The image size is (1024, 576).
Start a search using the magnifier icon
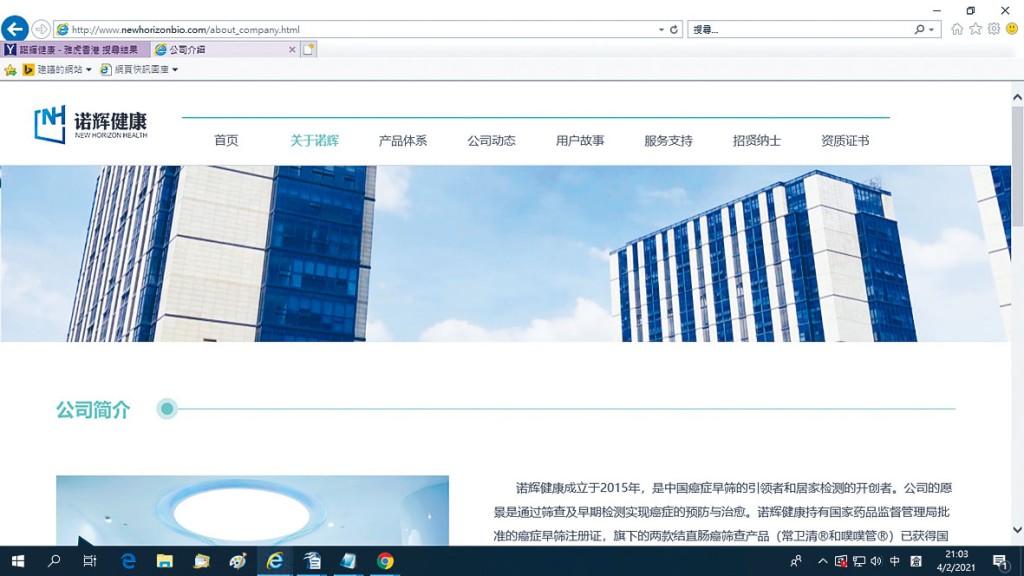920,28
